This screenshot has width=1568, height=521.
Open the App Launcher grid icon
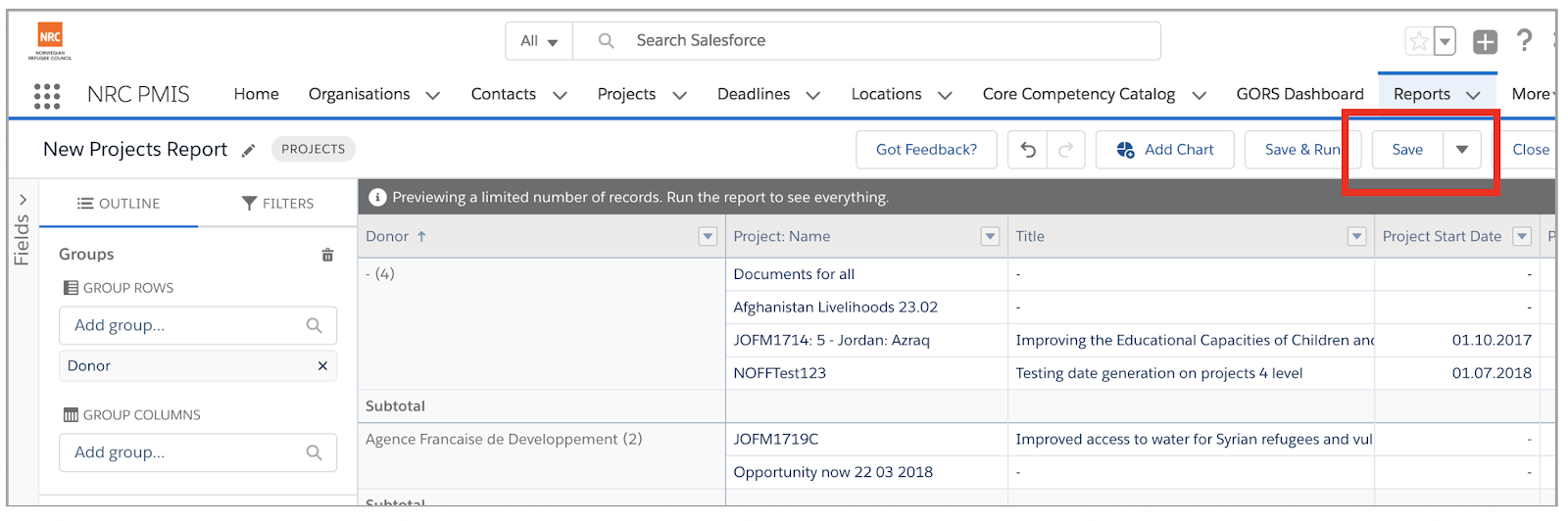pos(47,95)
